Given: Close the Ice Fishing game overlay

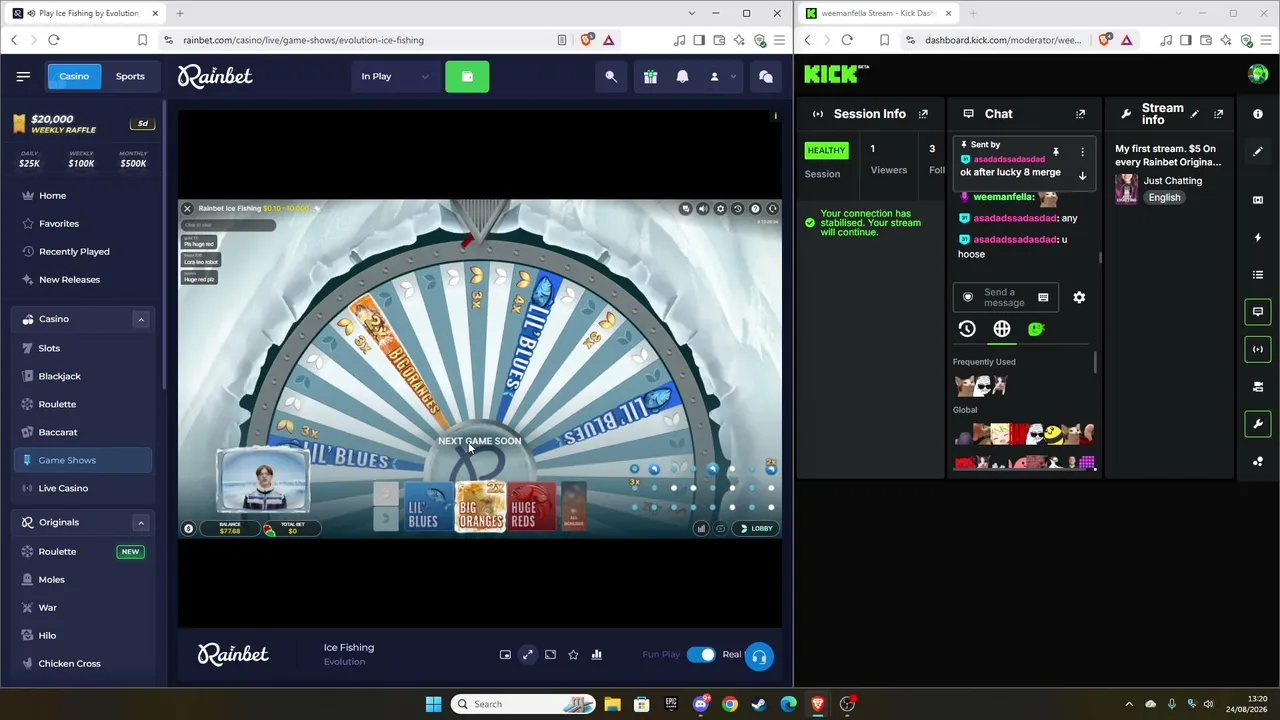Looking at the screenshot, I should click(x=187, y=209).
